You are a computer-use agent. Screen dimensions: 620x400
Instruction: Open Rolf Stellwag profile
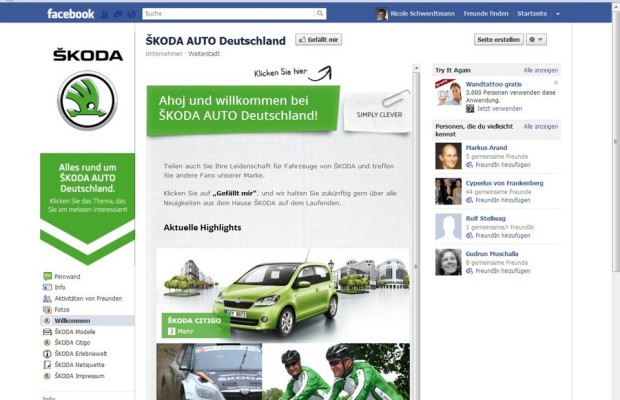(x=485, y=218)
